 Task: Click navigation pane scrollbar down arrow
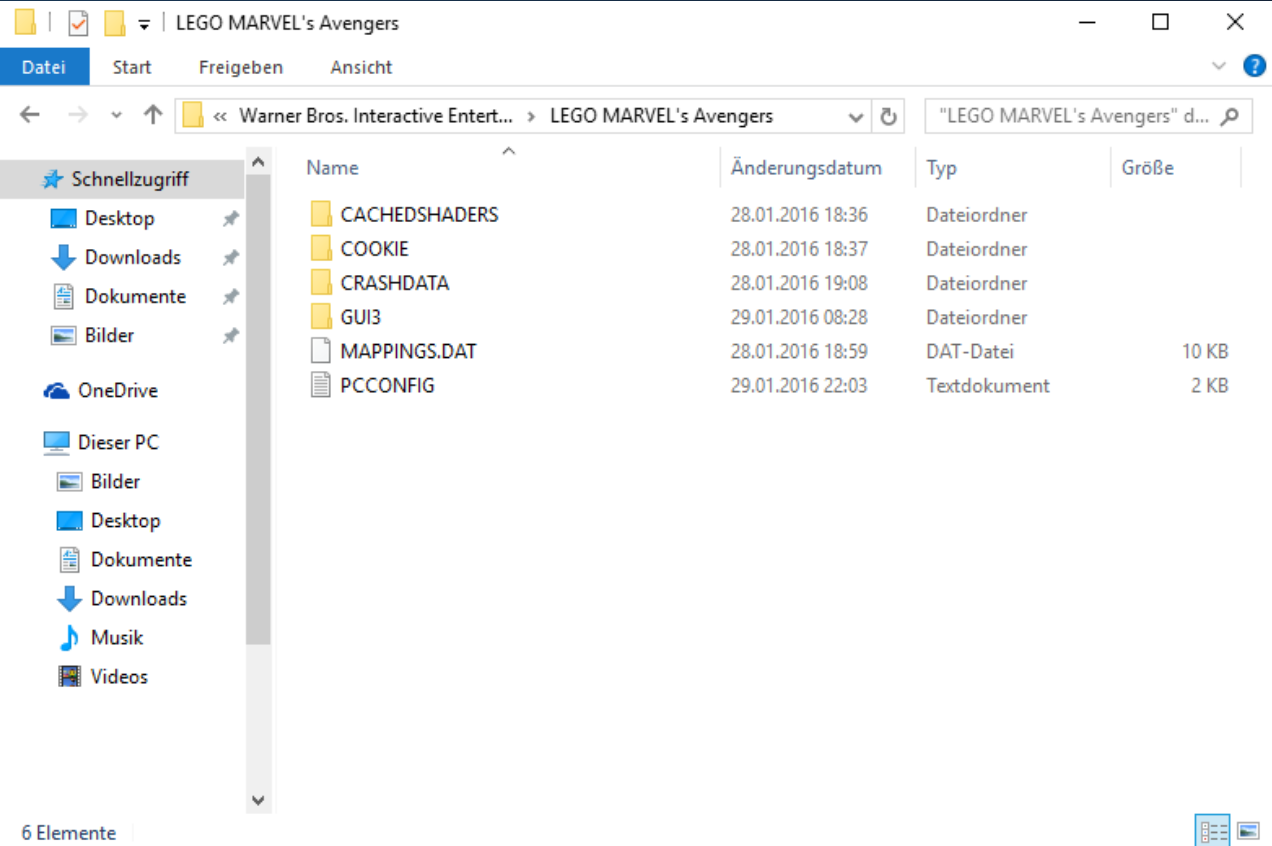click(x=258, y=800)
